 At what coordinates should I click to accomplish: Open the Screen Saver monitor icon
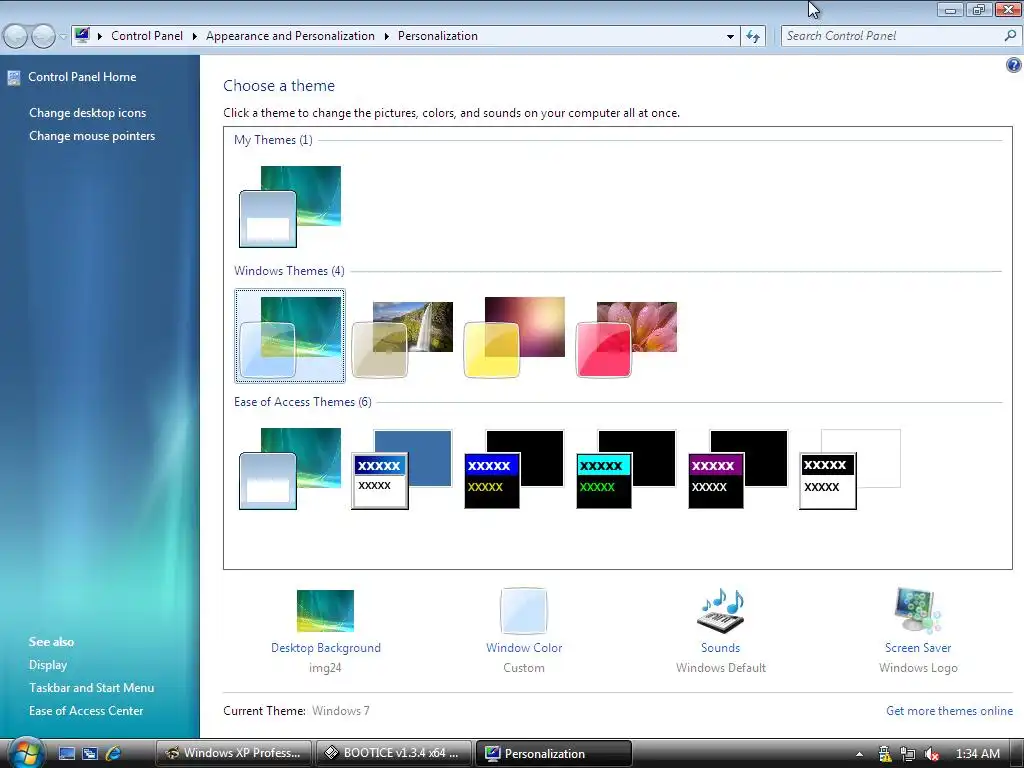(918, 611)
